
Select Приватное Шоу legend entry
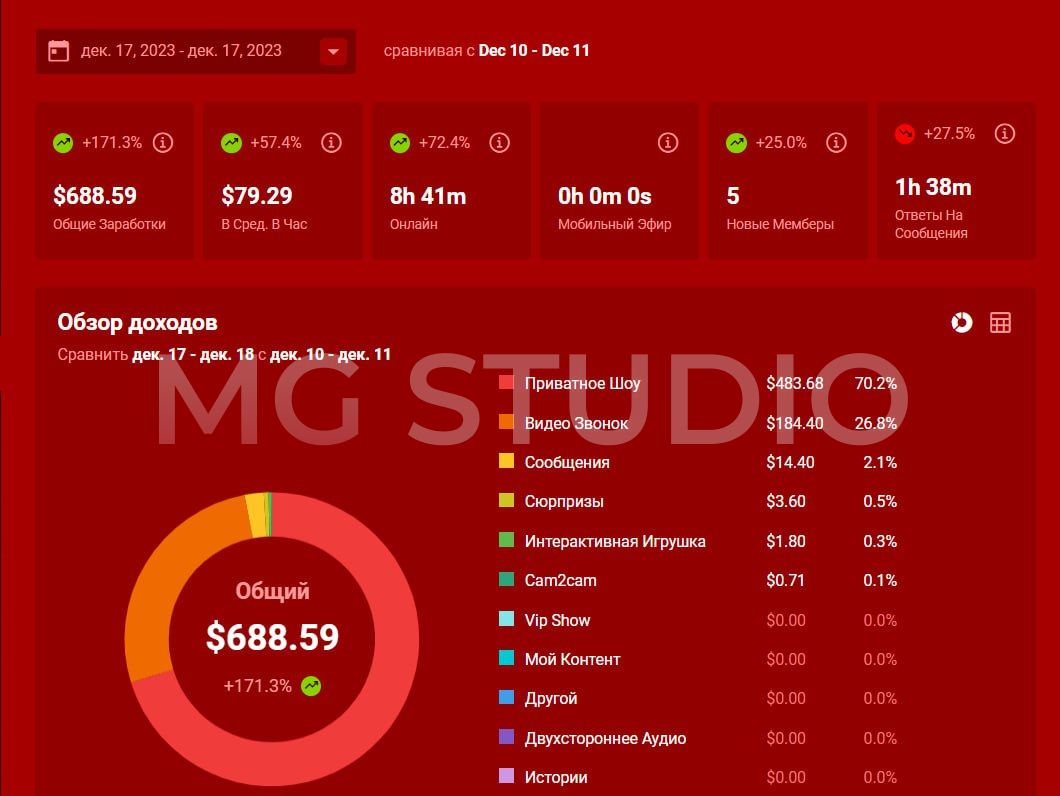(582, 384)
